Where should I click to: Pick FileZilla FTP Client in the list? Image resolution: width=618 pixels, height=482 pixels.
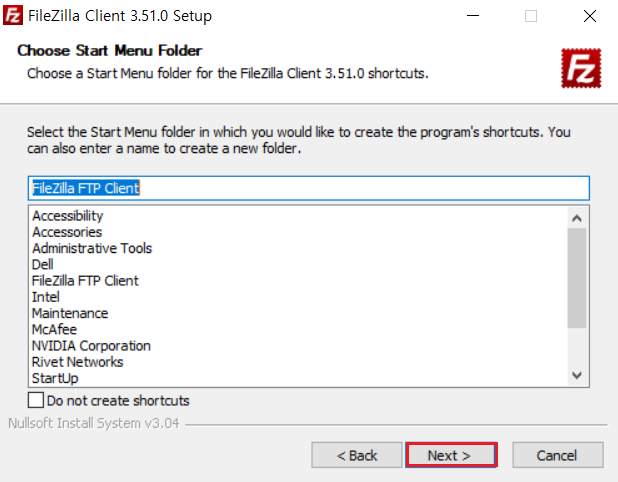tap(85, 281)
